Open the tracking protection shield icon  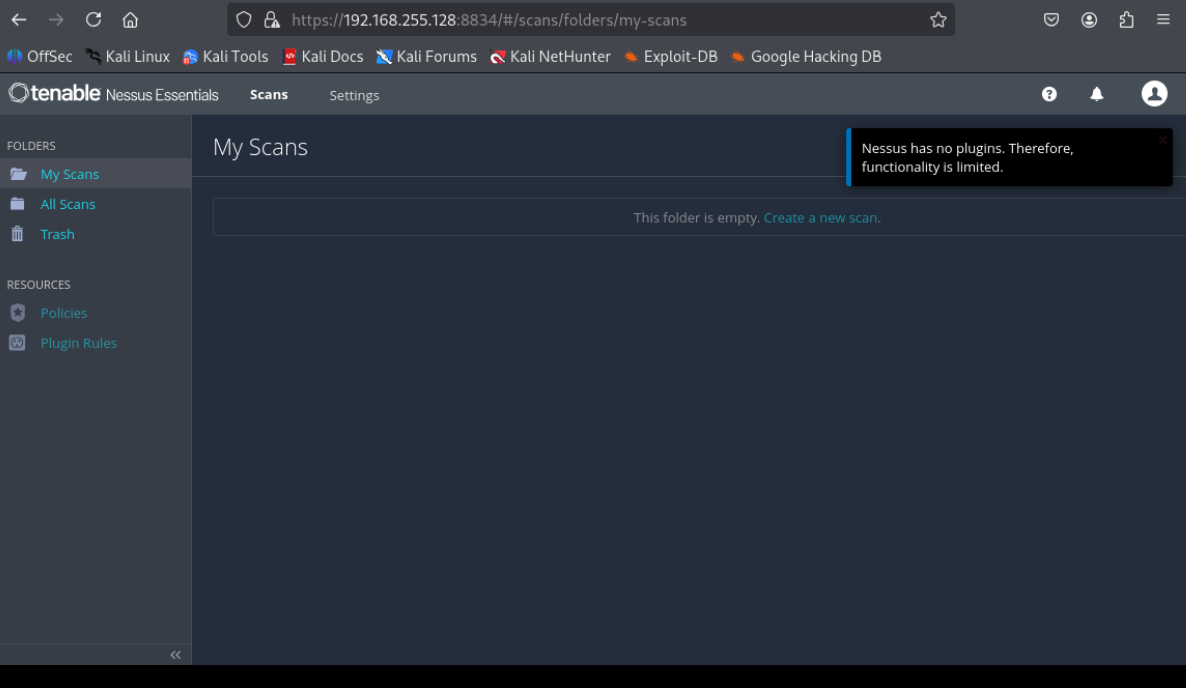click(x=244, y=20)
